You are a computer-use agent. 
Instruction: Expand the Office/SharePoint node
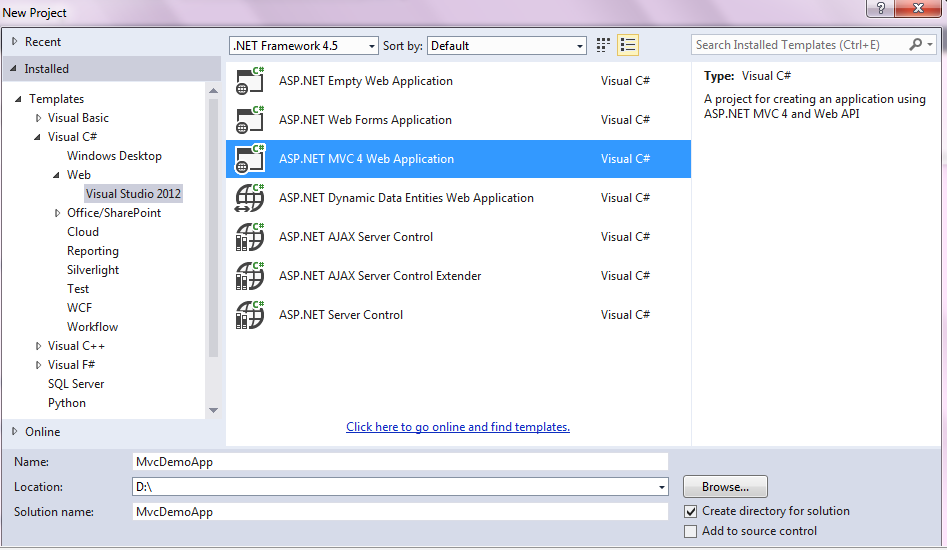57,213
